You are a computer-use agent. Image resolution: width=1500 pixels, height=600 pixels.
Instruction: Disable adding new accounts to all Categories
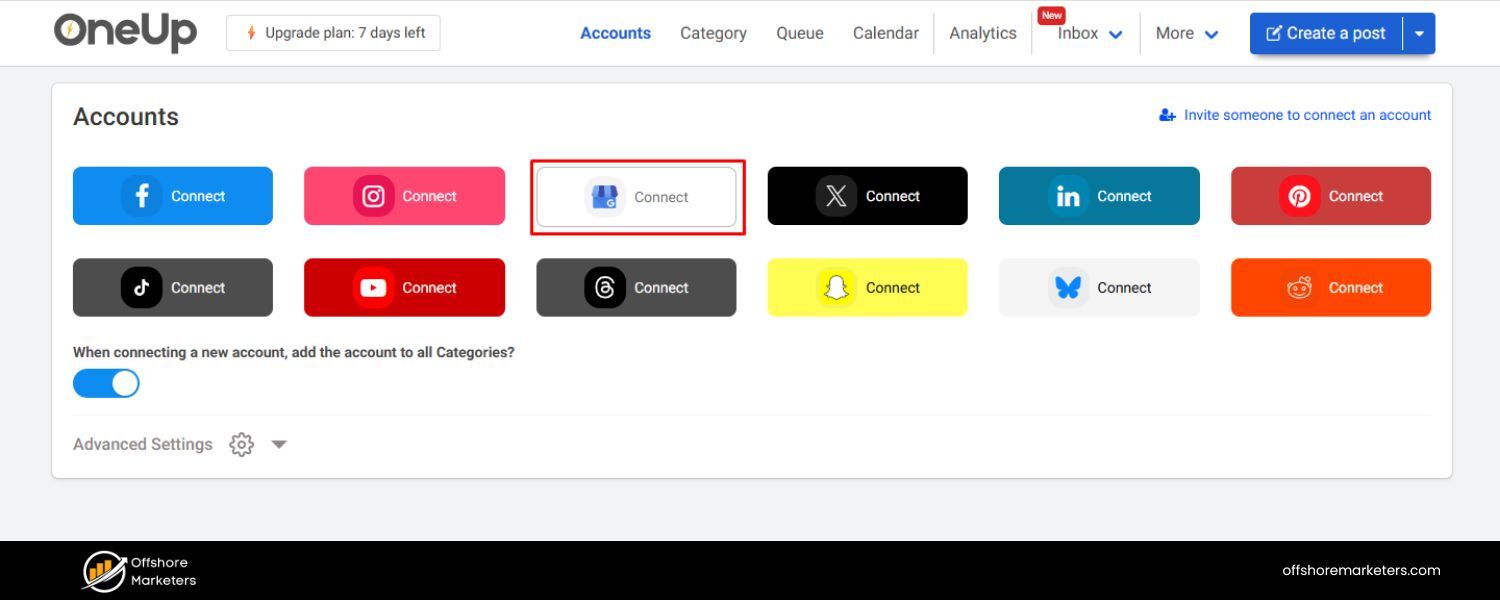(106, 383)
